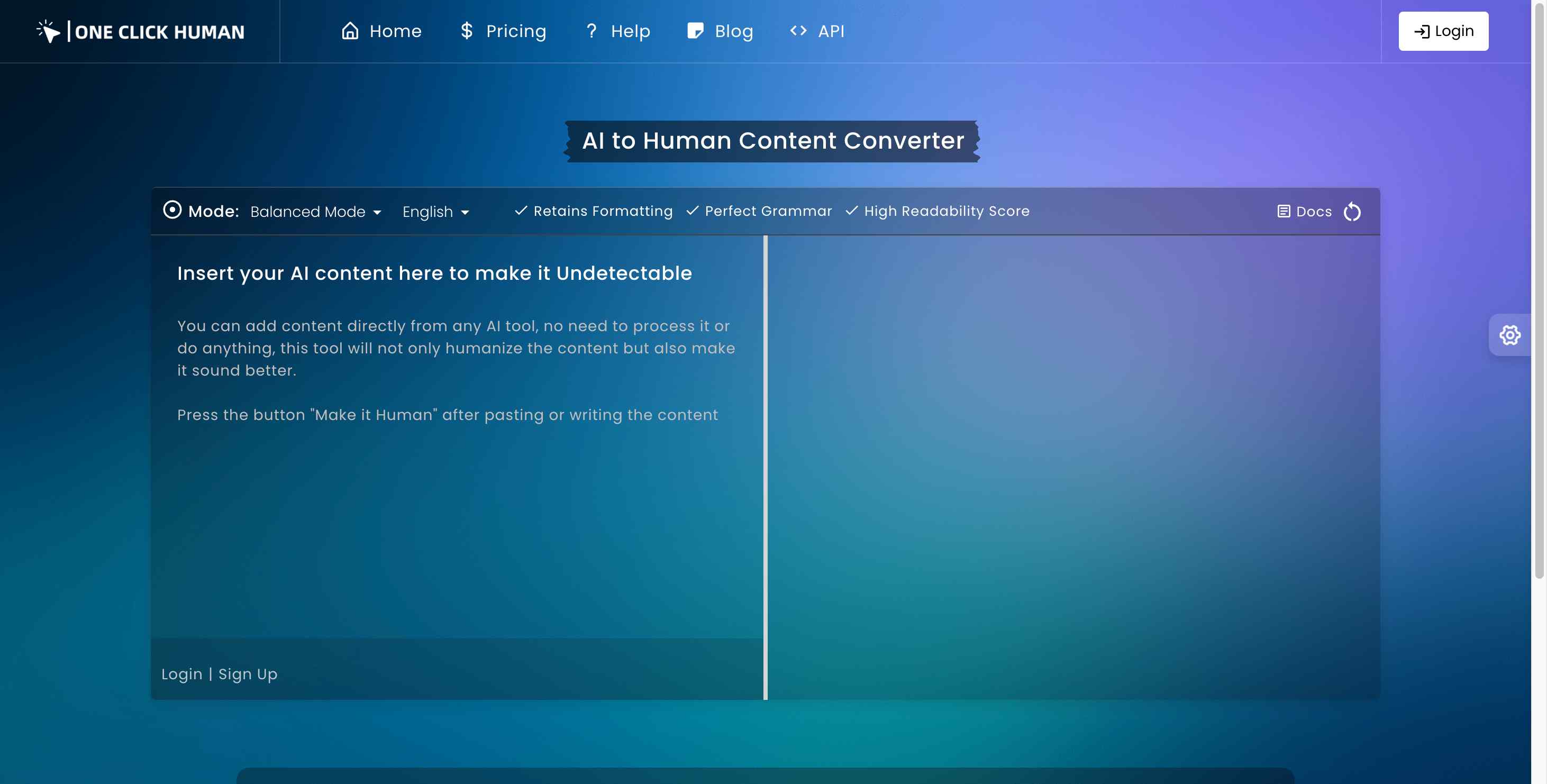Viewport: 1547px width, 784px height.
Task: Click the Retains Formatting text
Action: point(603,211)
